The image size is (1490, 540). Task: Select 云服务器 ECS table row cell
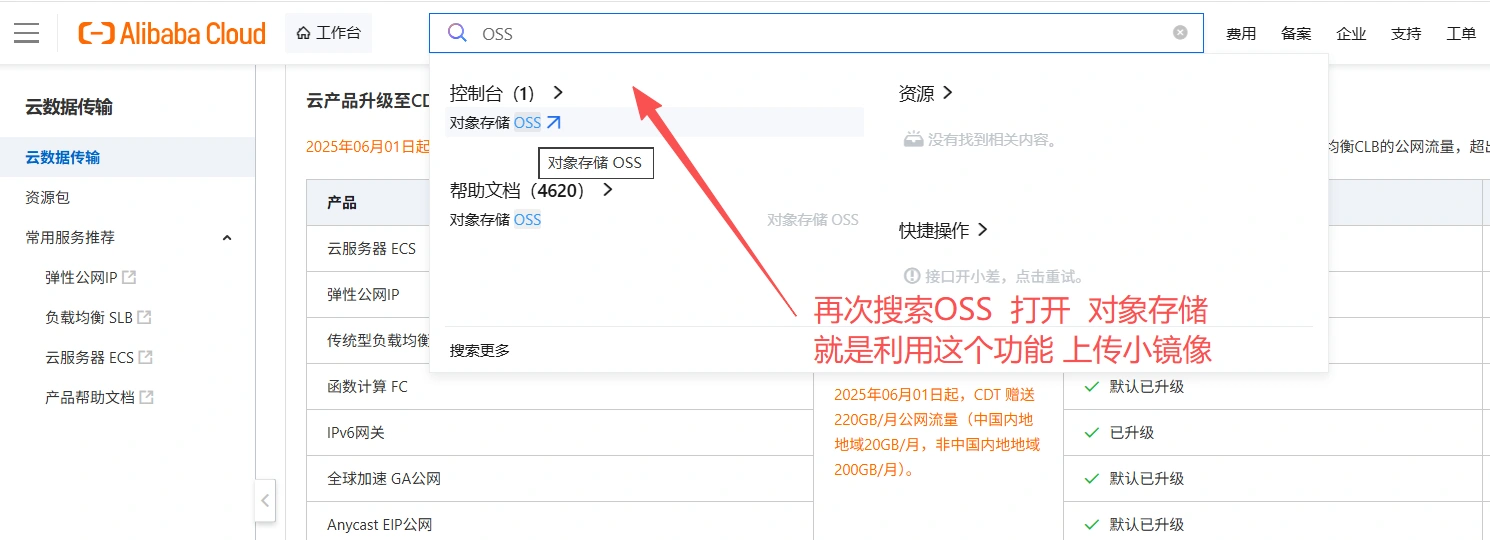pos(372,248)
